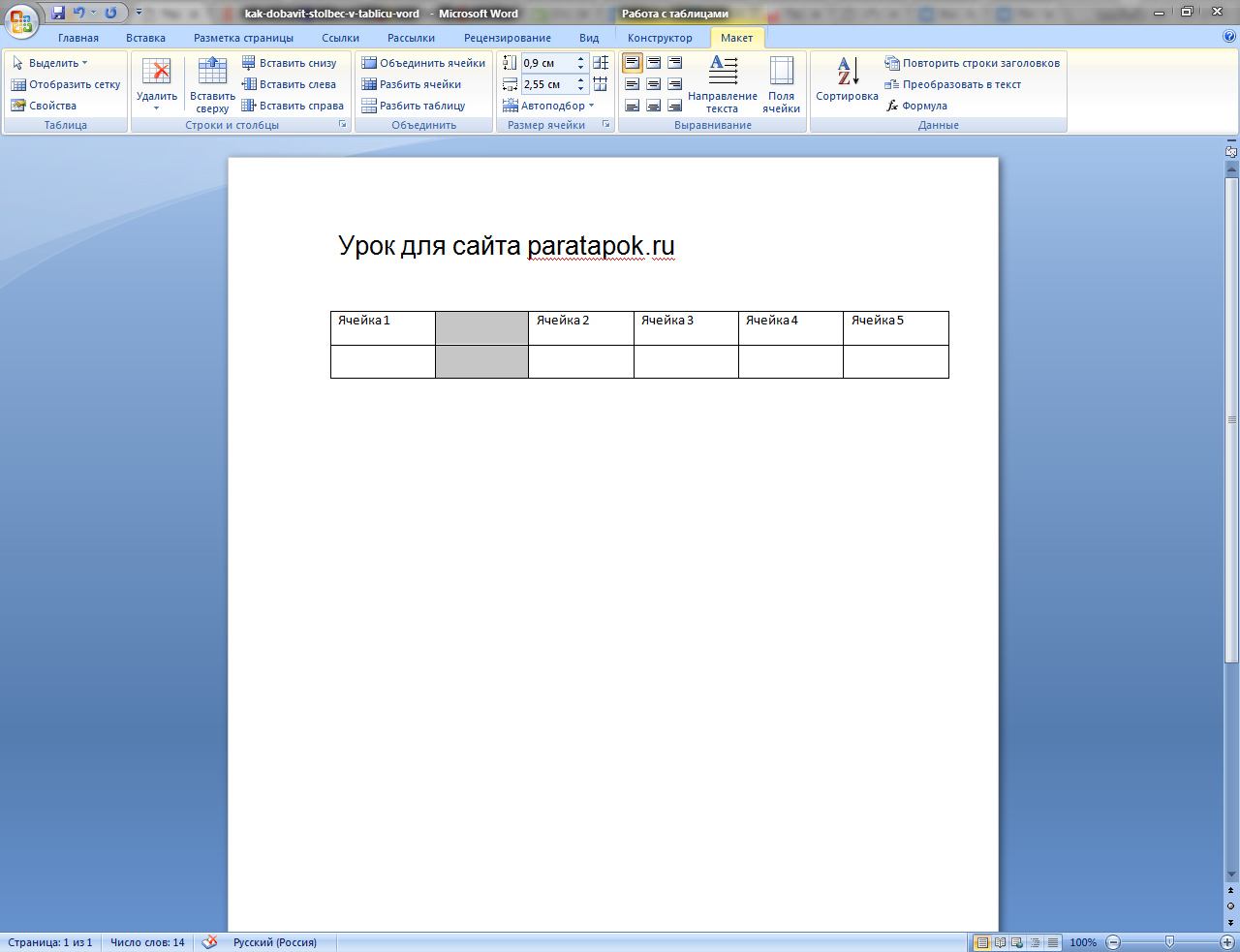Click the spelling check status icon
Image resolution: width=1240 pixels, height=952 pixels.
(209, 941)
